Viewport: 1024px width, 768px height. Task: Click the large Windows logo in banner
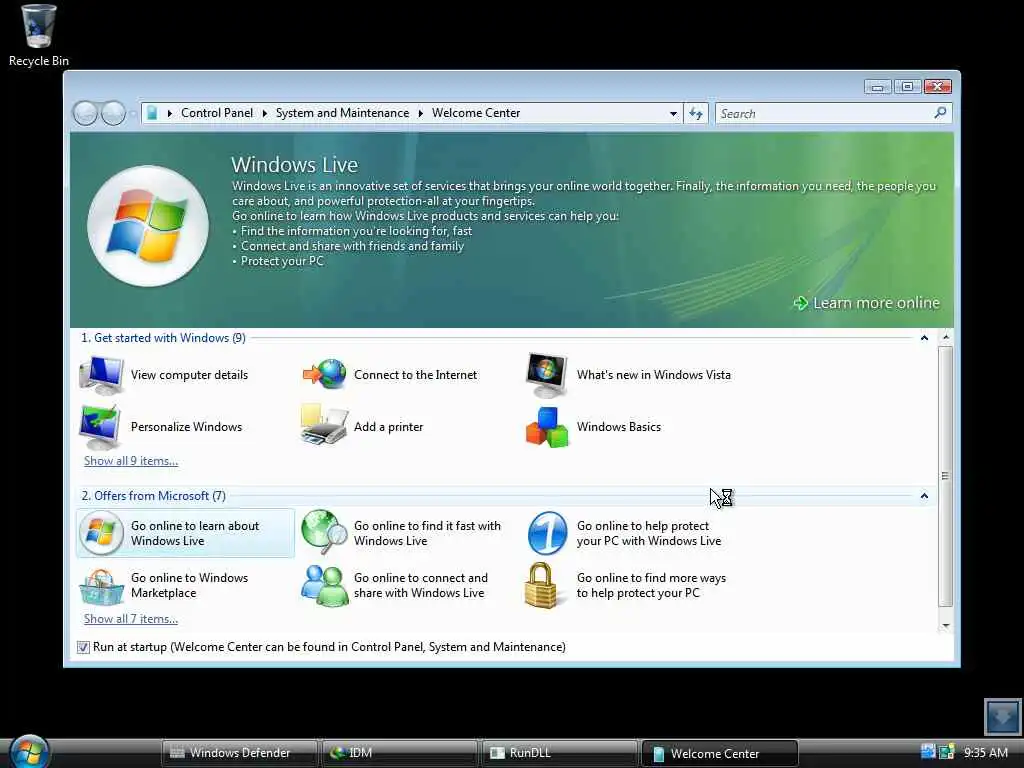coord(148,225)
